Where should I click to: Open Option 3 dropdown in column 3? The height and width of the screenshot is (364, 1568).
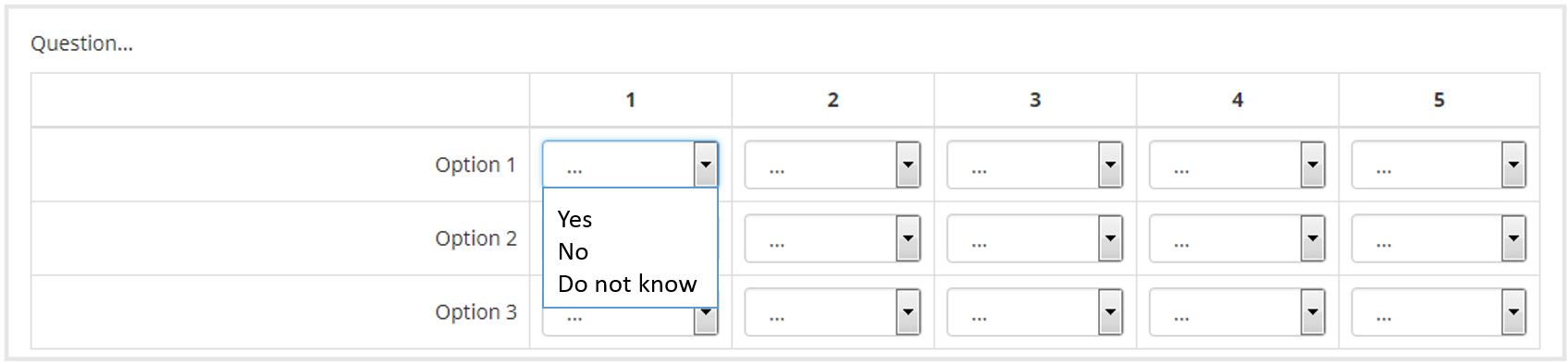1035,312
